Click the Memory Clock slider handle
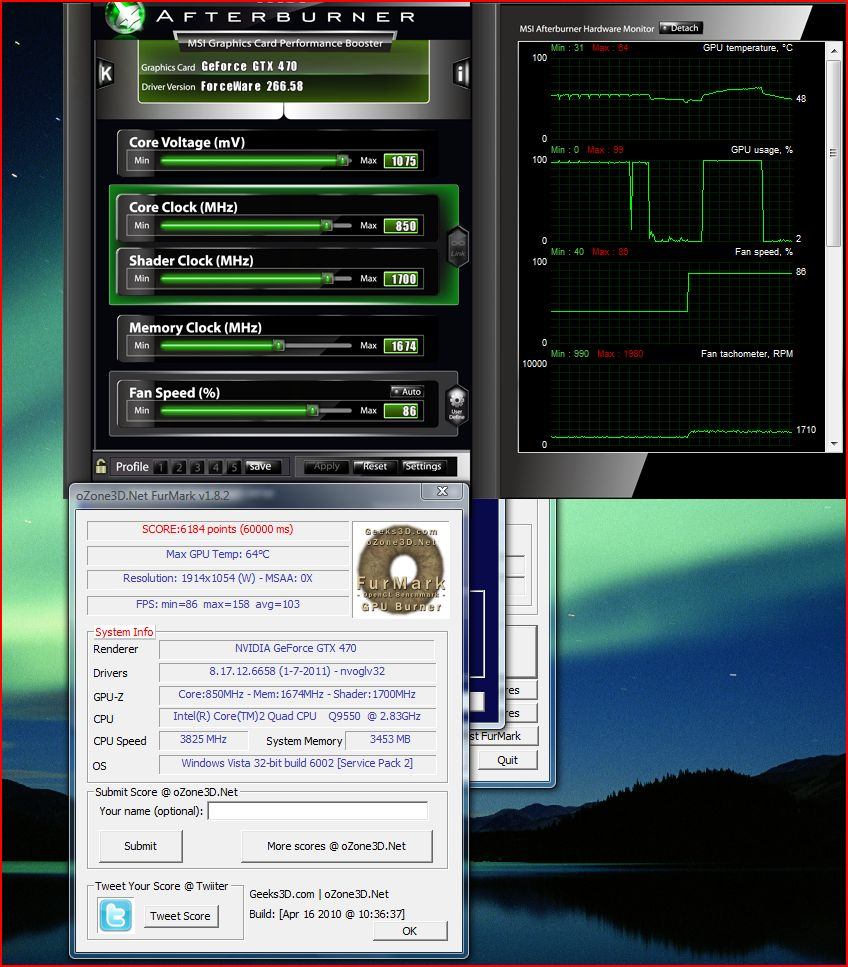The height and width of the screenshot is (967, 848). pyautogui.click(x=279, y=345)
